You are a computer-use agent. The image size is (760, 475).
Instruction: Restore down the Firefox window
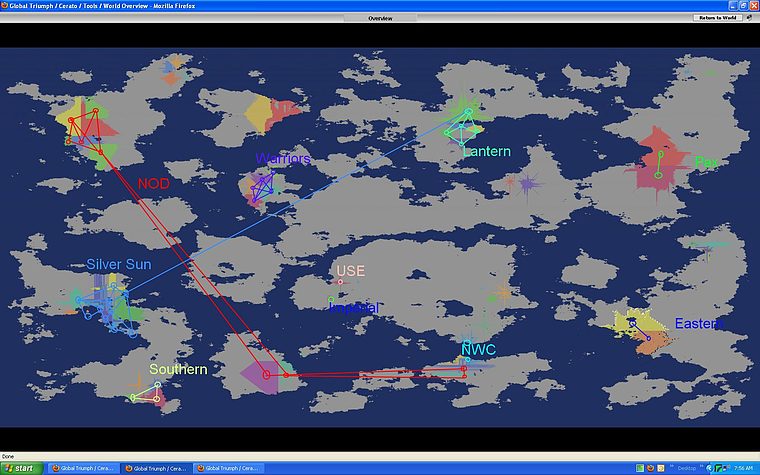[x=743, y=5]
